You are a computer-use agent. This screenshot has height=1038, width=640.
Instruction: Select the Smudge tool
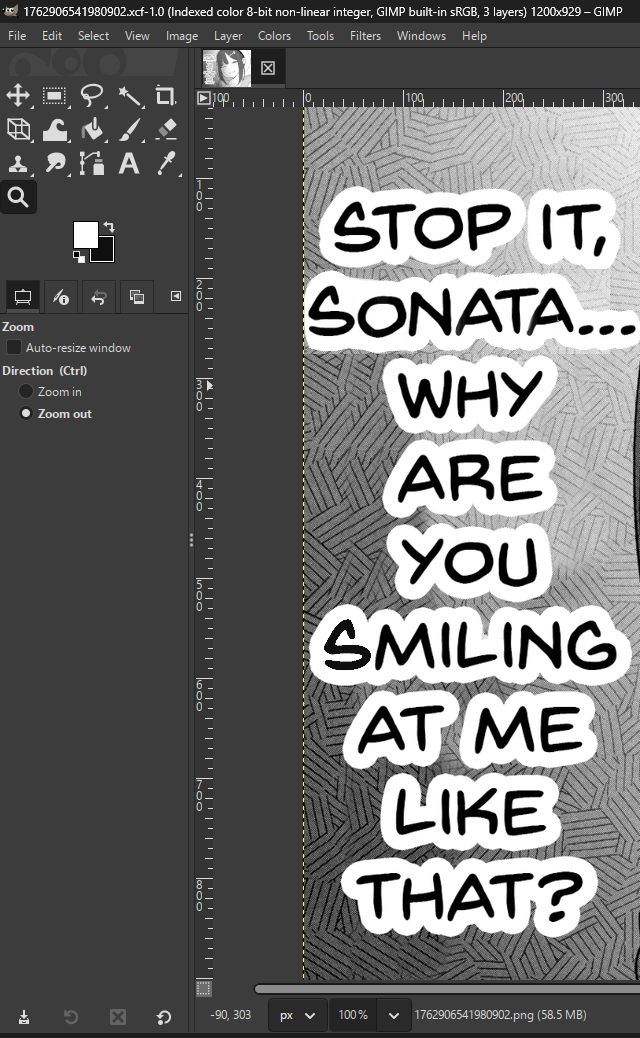55,163
